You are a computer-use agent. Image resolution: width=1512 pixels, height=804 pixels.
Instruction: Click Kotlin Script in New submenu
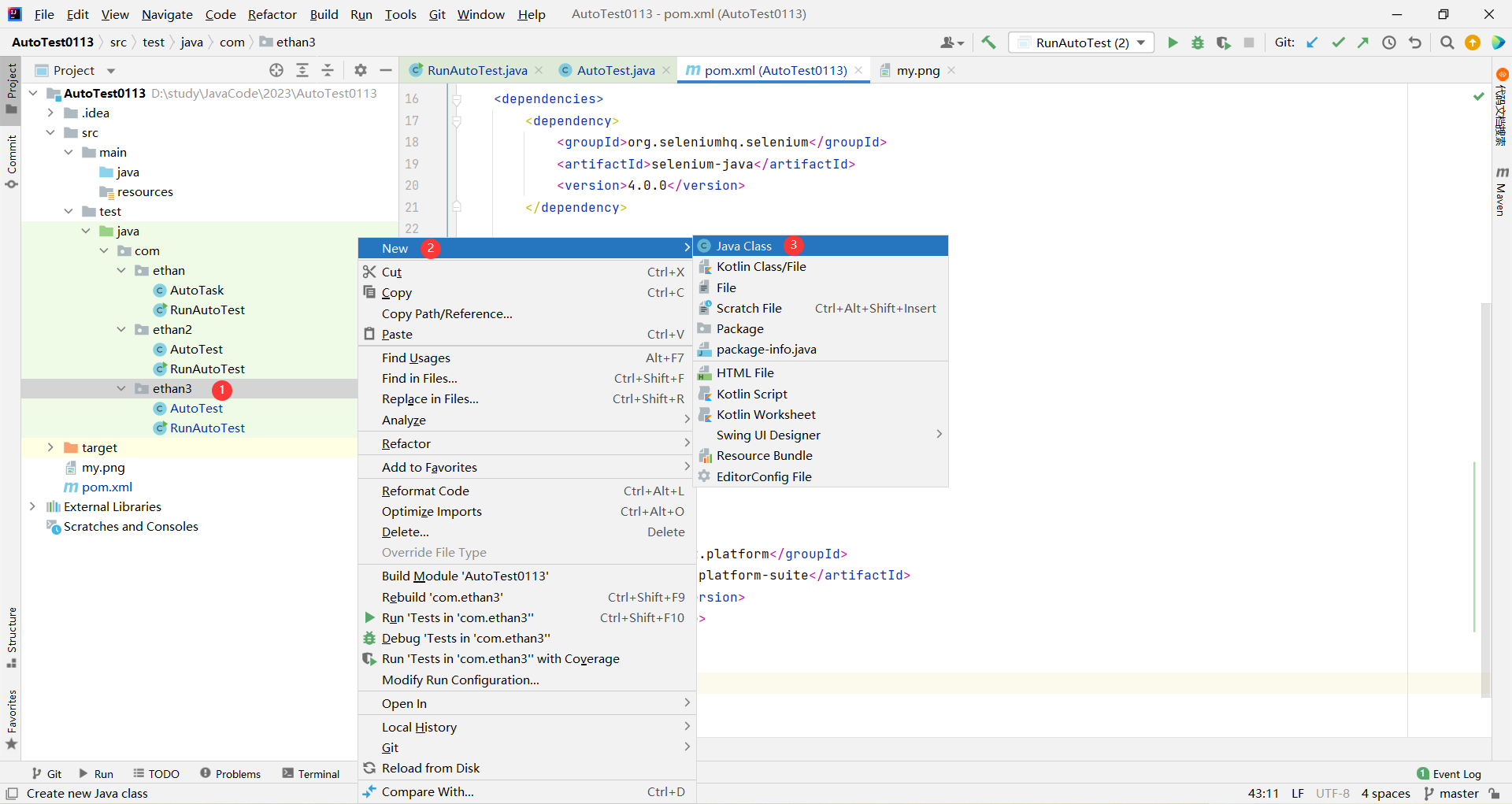click(821, 394)
